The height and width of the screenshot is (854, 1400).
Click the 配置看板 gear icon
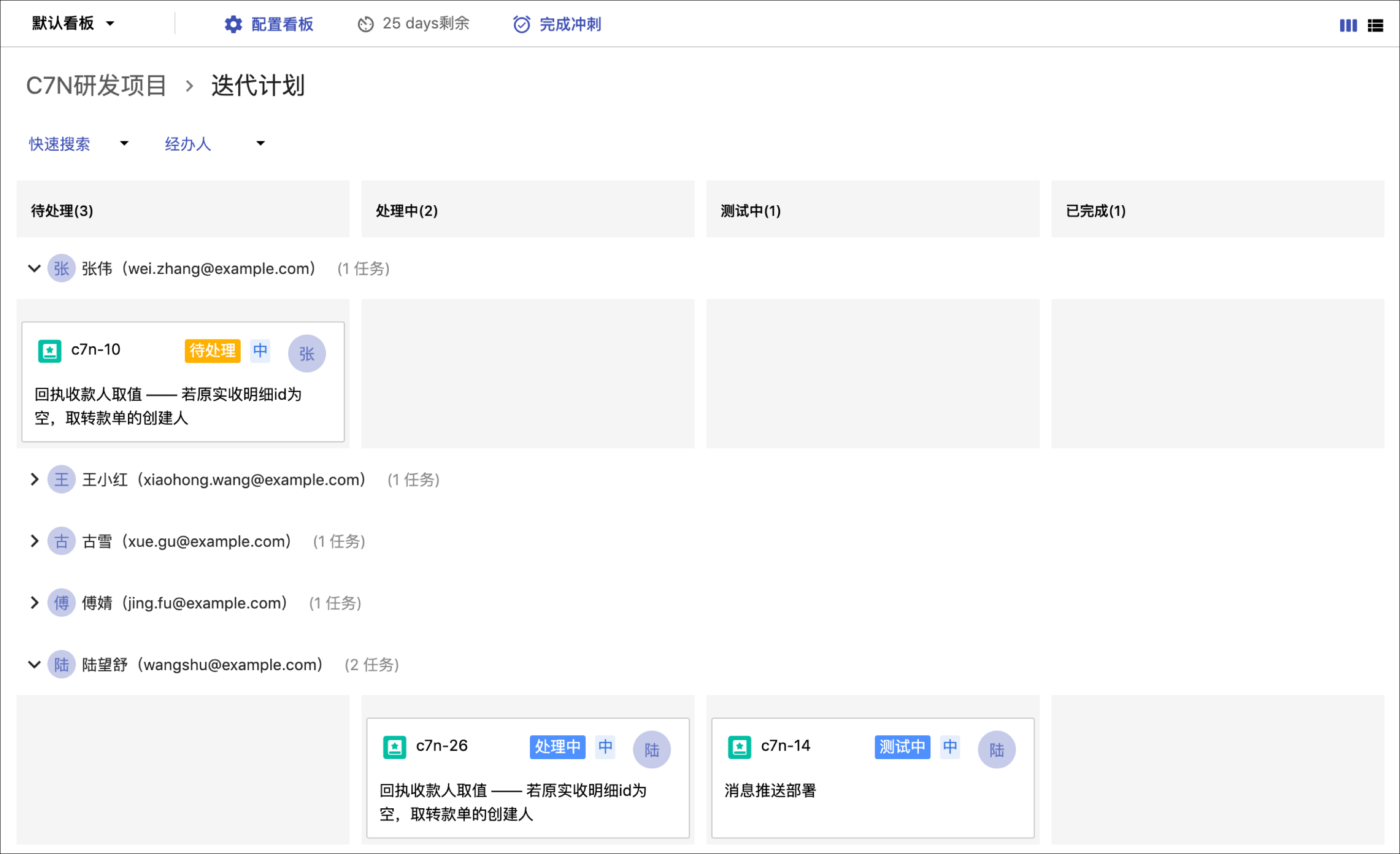(233, 24)
